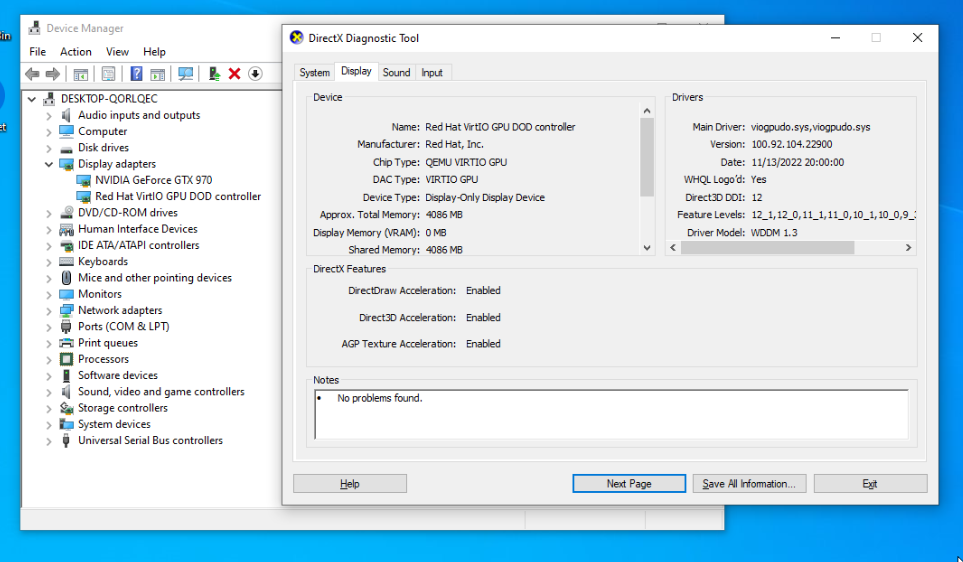Click Device panel scrollbar down arrow
963x562 pixels.
coord(646,247)
